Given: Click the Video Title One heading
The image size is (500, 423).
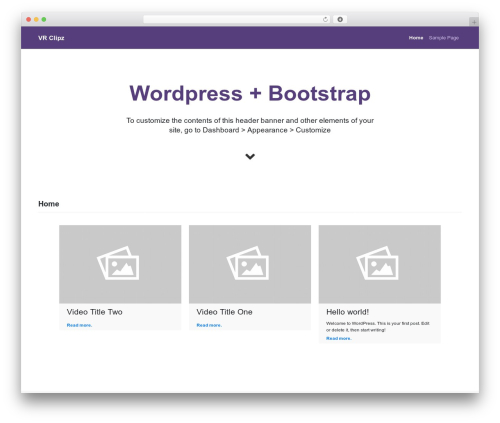Looking at the screenshot, I should 224,312.
